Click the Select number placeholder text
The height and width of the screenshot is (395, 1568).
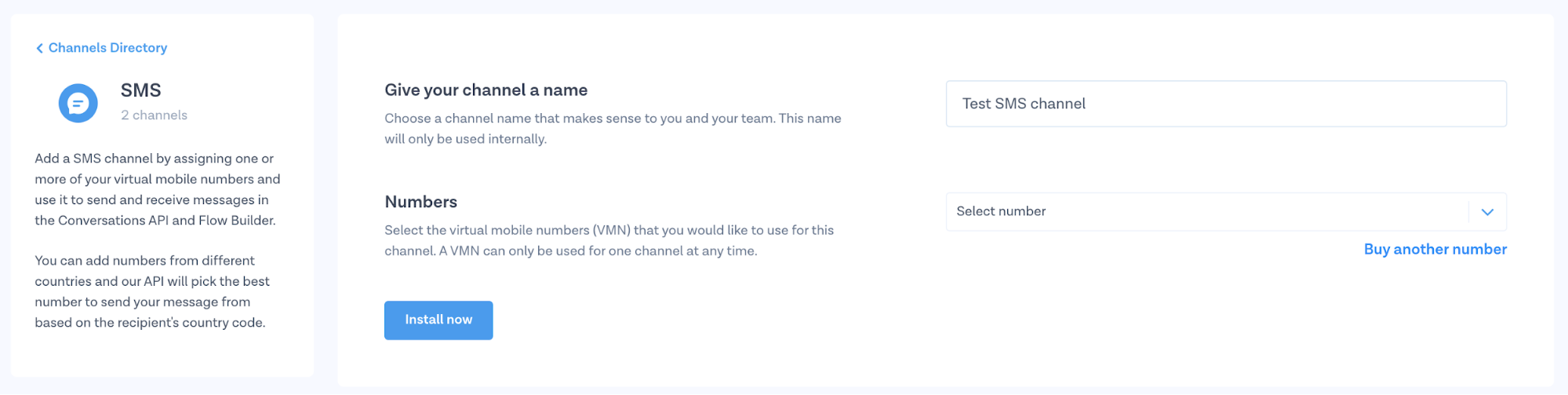click(x=1001, y=211)
